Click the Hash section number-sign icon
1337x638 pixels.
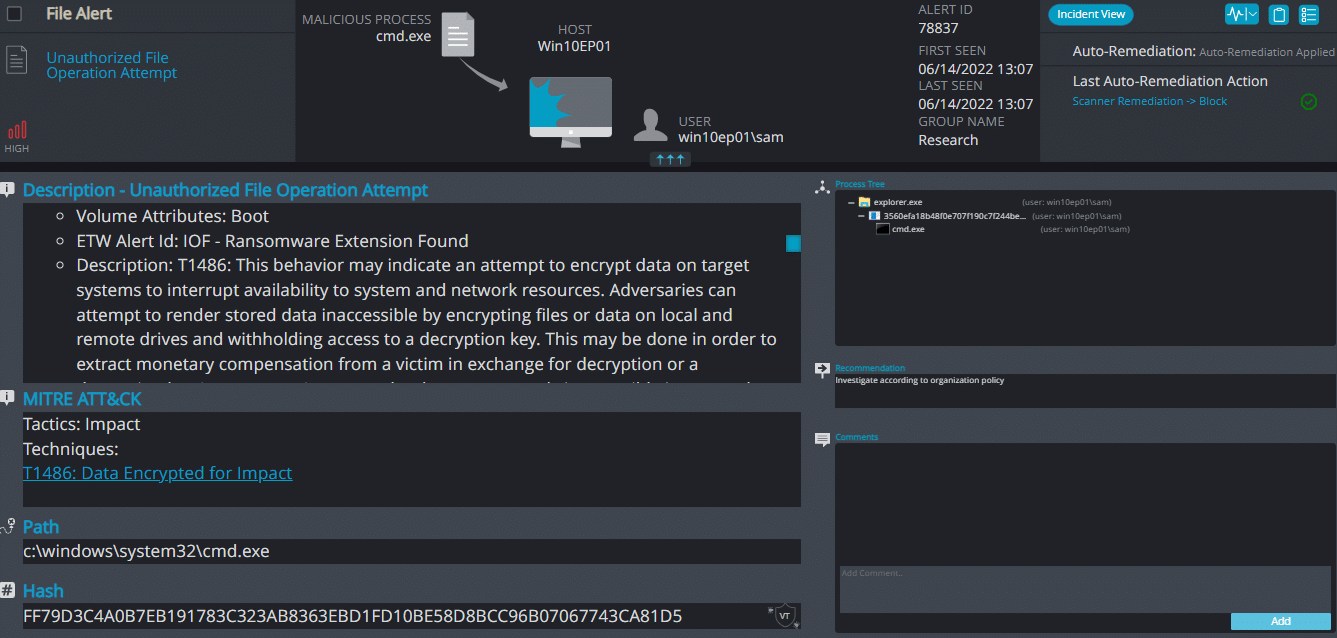[8, 590]
